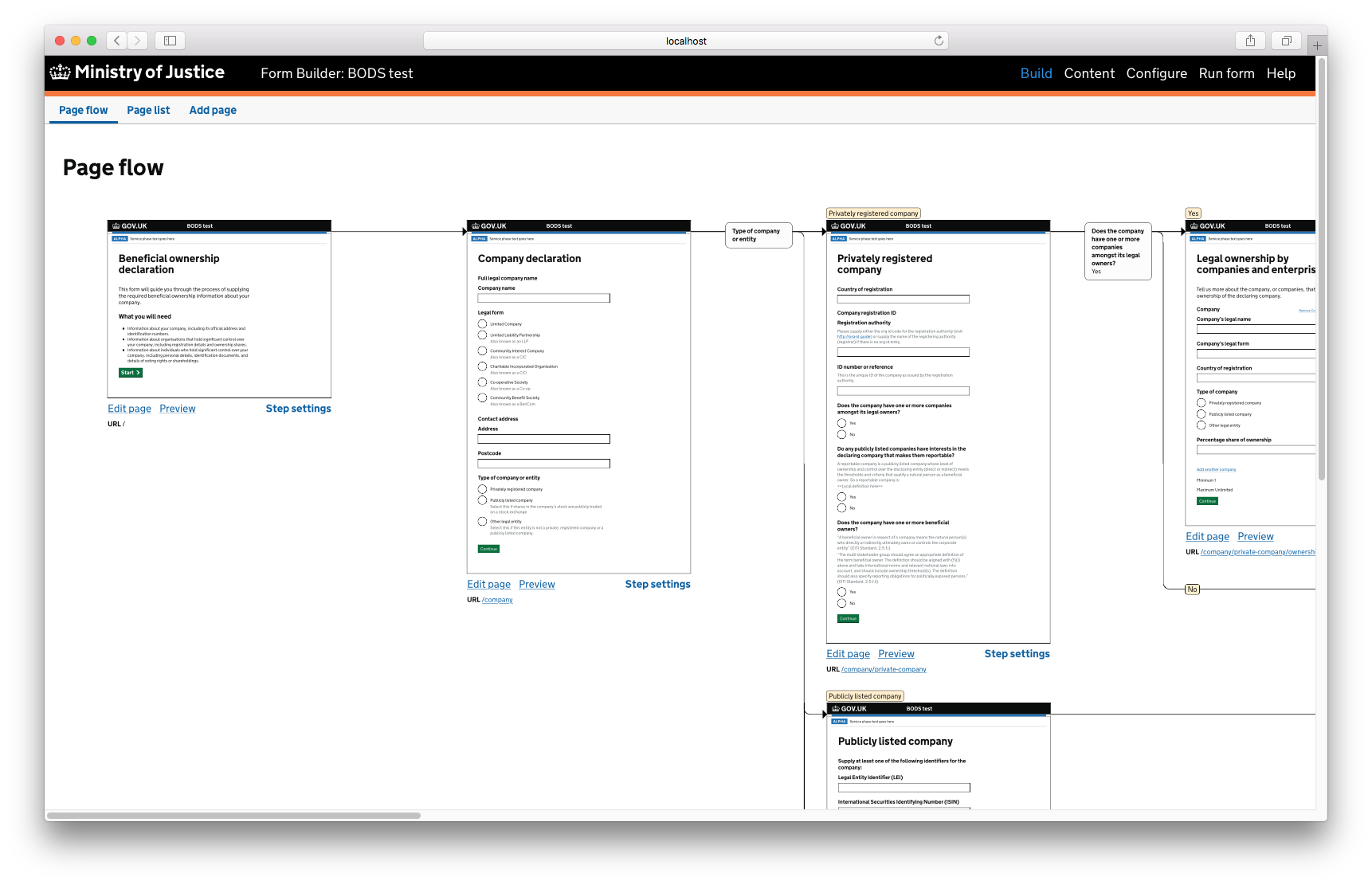Select Co-operative Society radio button
This screenshot has height=885, width=1372.
click(x=482, y=382)
